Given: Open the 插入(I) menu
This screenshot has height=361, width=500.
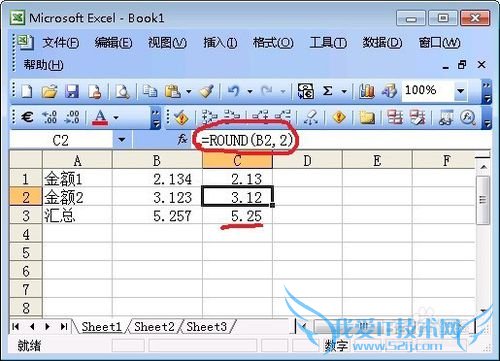Looking at the screenshot, I should click(x=220, y=43).
